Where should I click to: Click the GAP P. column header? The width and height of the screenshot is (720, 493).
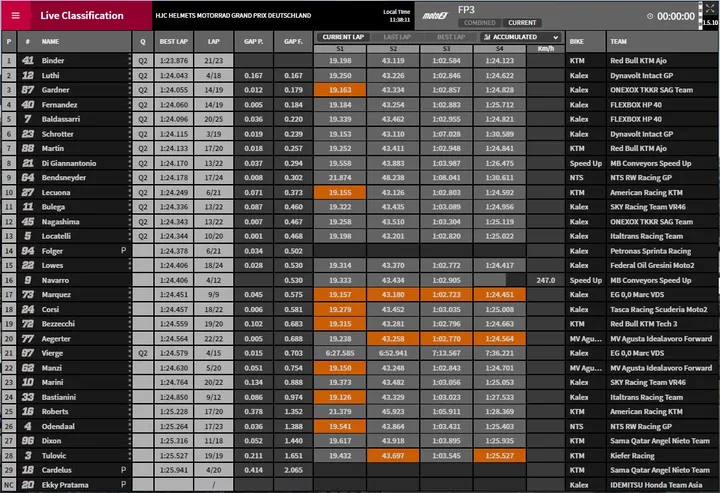pyautogui.click(x=253, y=41)
